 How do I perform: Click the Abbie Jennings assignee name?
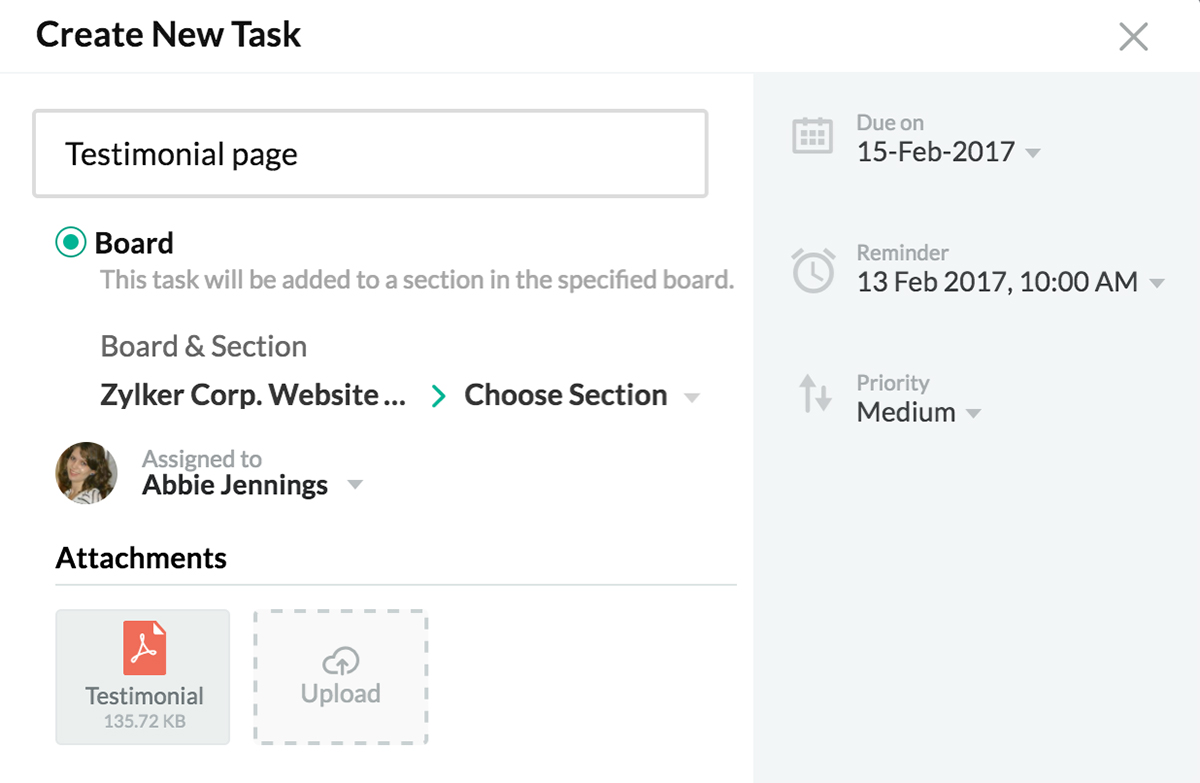tap(235, 485)
